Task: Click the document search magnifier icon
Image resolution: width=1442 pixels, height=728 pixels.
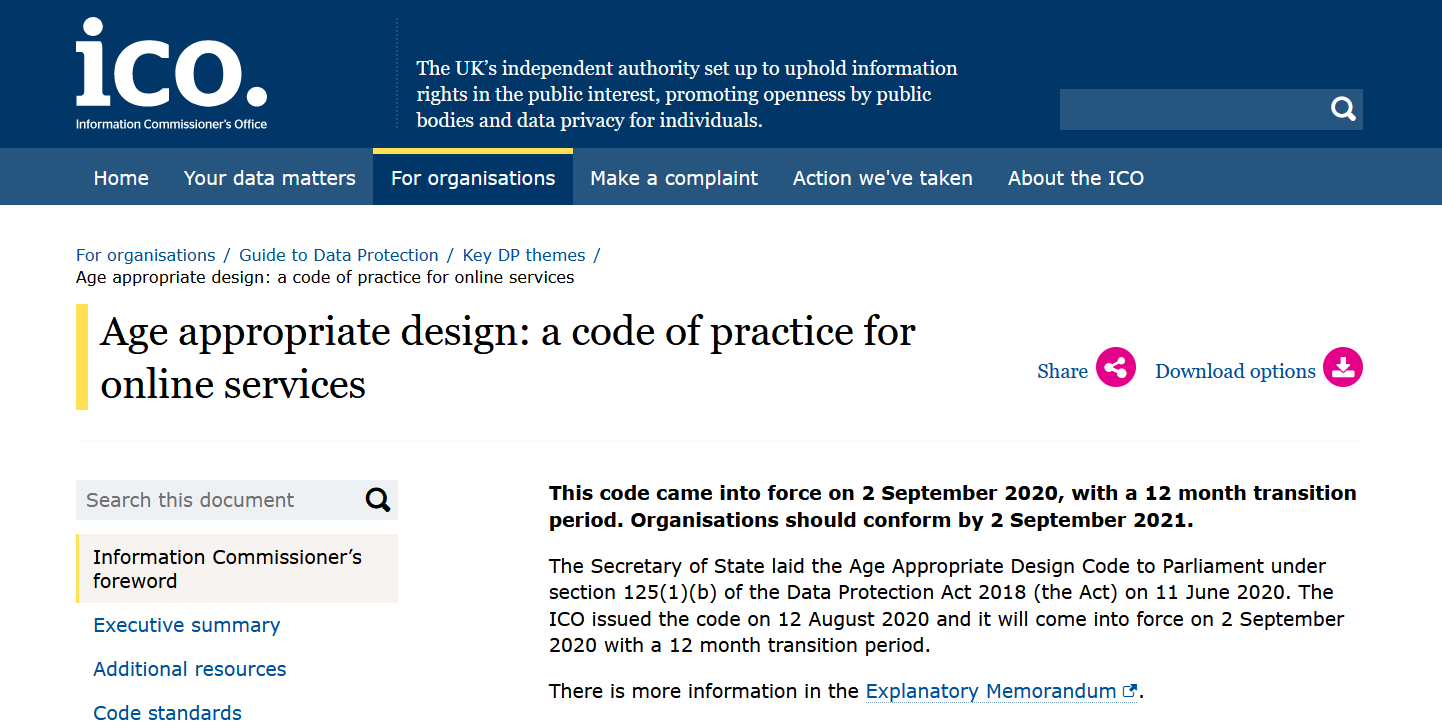Action: [x=378, y=500]
